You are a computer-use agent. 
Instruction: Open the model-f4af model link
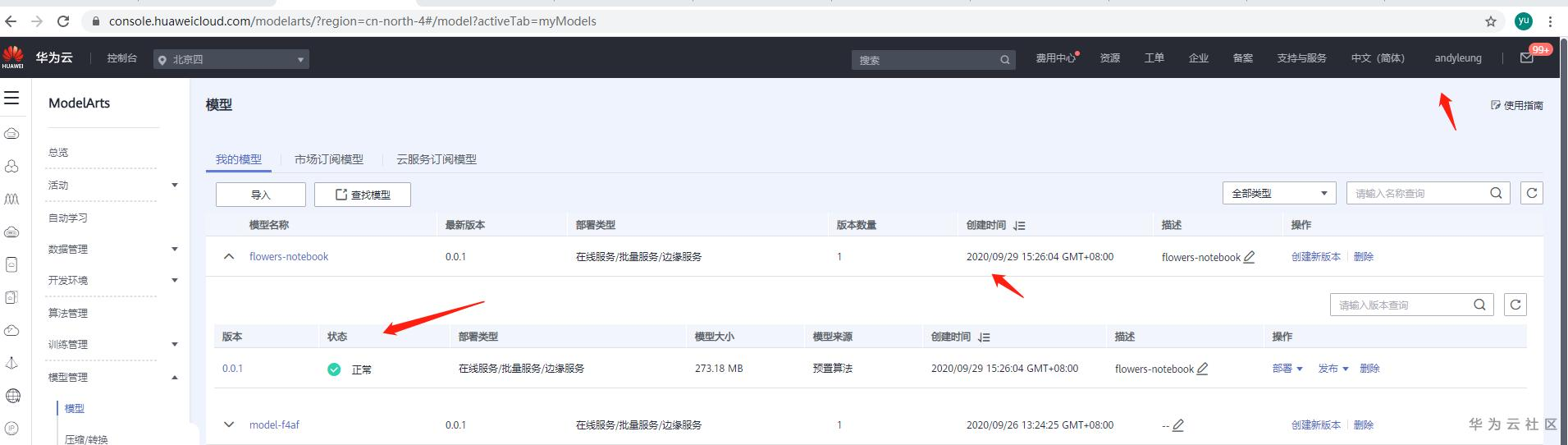point(274,425)
